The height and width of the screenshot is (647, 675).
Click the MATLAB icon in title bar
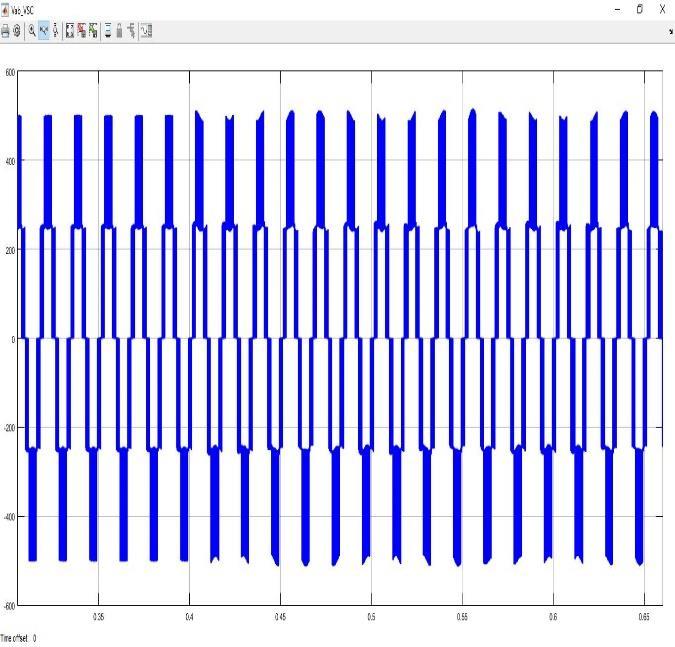coord(5,9)
